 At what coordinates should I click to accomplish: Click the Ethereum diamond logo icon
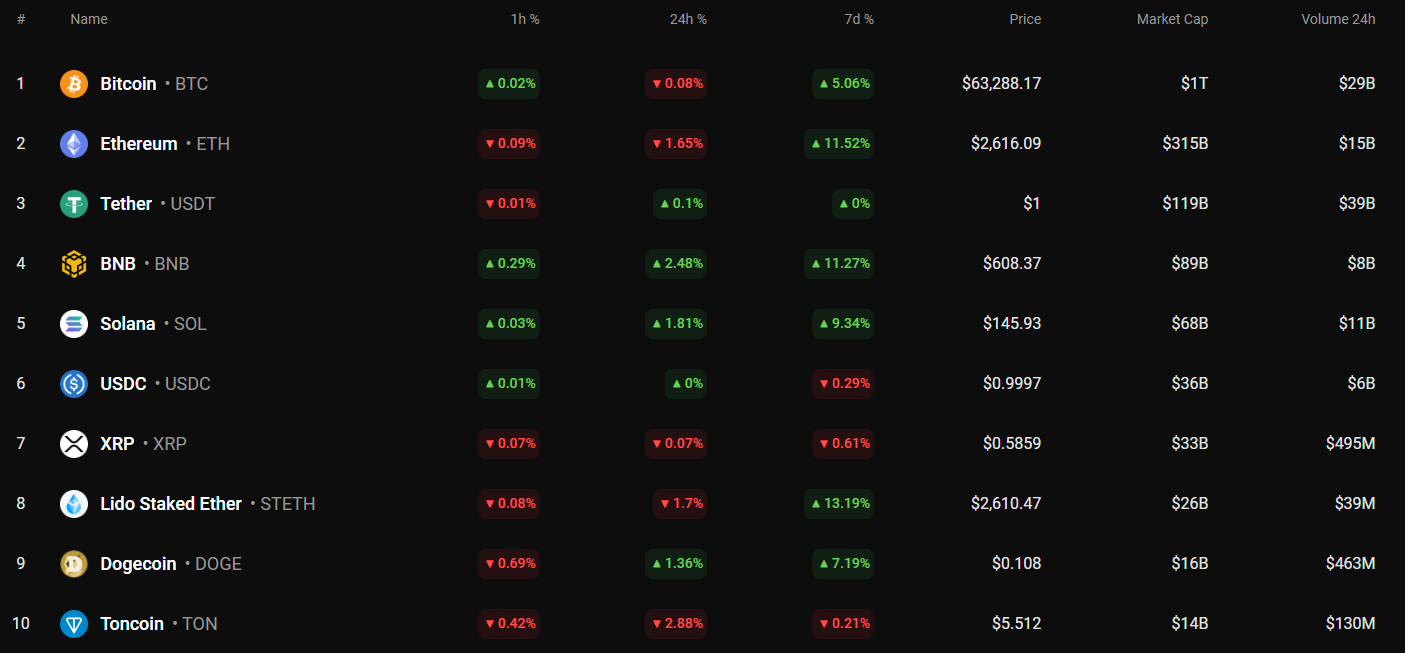tap(74, 144)
